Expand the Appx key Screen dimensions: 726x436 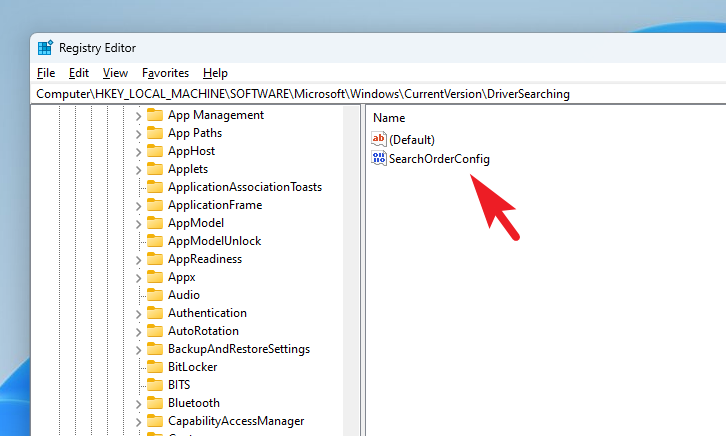[138, 278]
